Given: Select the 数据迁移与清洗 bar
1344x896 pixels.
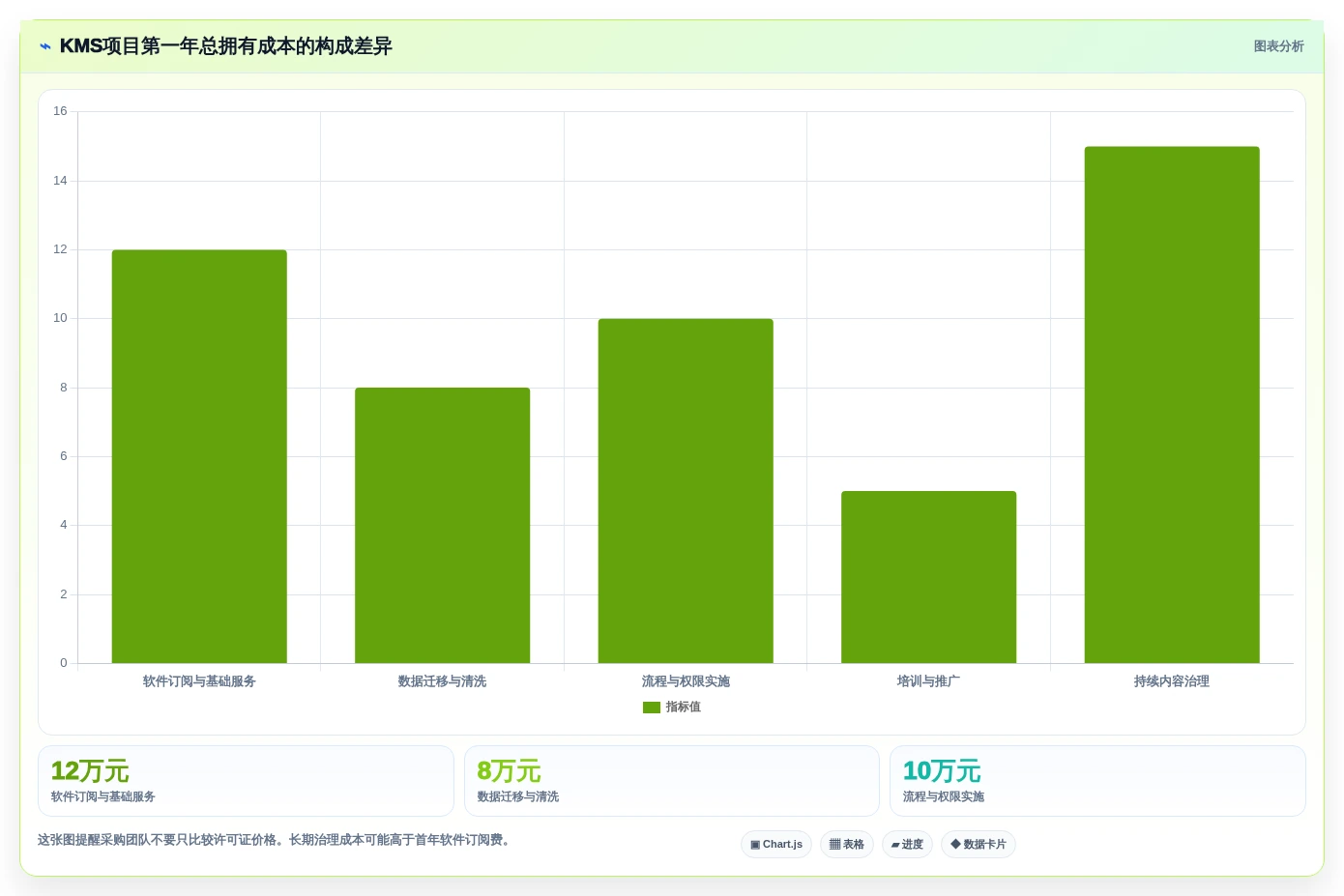Looking at the screenshot, I should click(443, 526).
